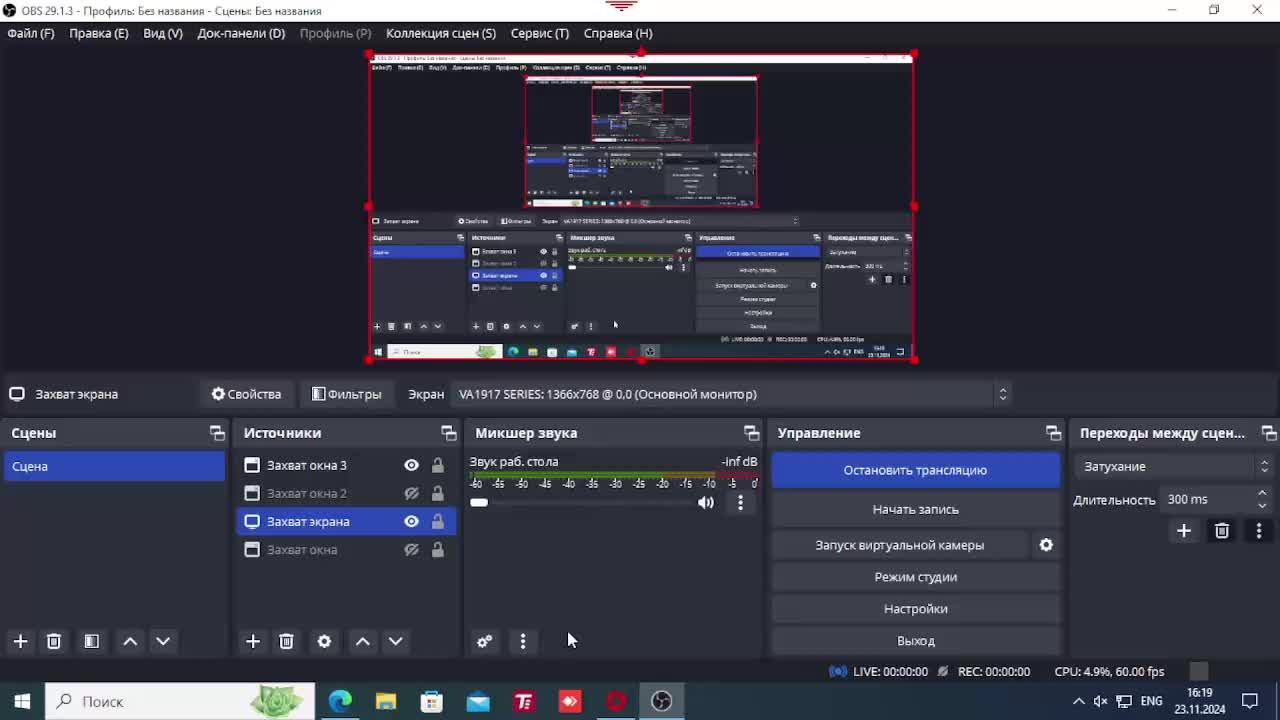Show hidden source Захват окна 2
Viewport: 1280px width, 720px height.
point(411,493)
